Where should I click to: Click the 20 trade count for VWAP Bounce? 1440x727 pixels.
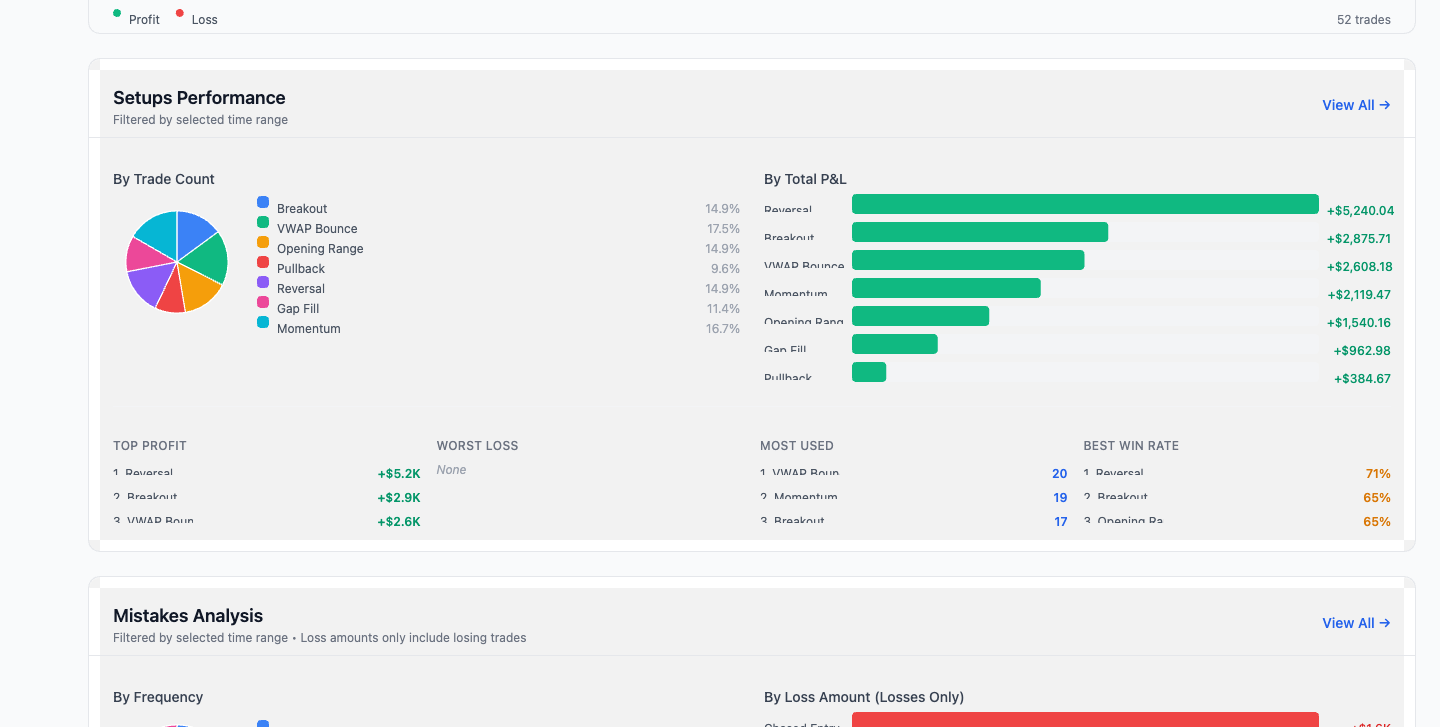(x=1059, y=473)
